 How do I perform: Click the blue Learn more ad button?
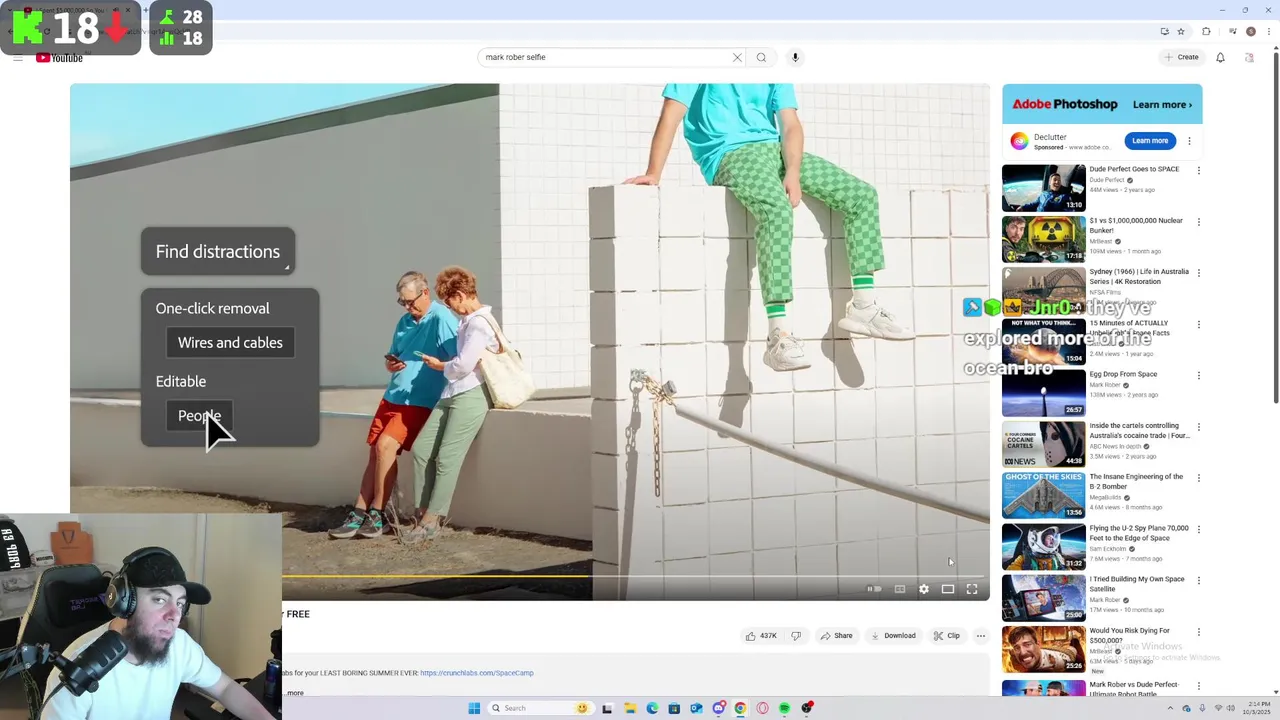[1150, 141]
